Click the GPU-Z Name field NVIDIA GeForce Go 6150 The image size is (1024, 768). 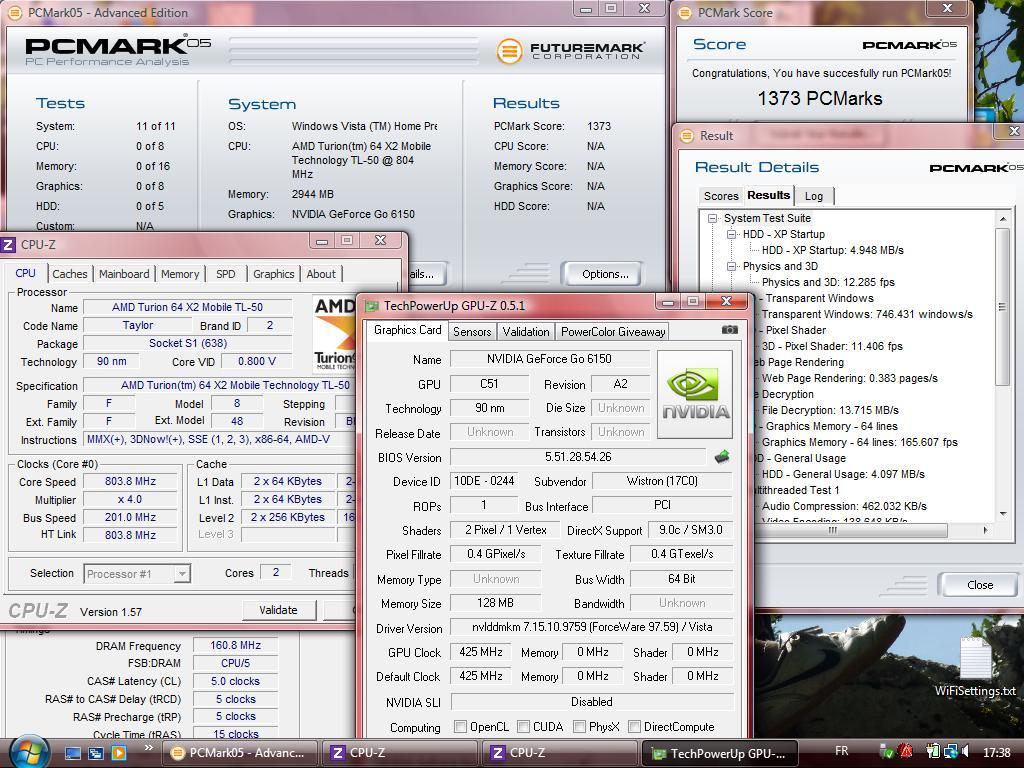pyautogui.click(x=549, y=359)
